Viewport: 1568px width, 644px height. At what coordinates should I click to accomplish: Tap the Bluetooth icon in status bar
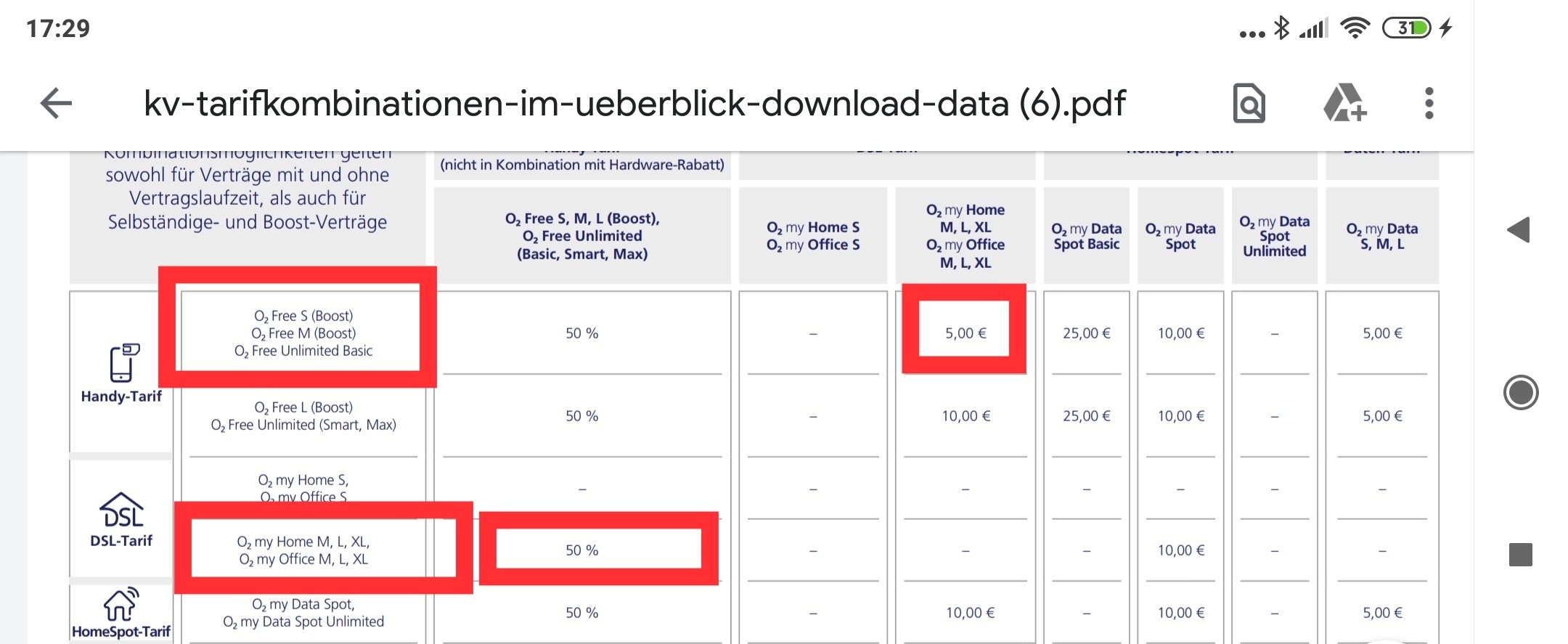tap(1282, 28)
